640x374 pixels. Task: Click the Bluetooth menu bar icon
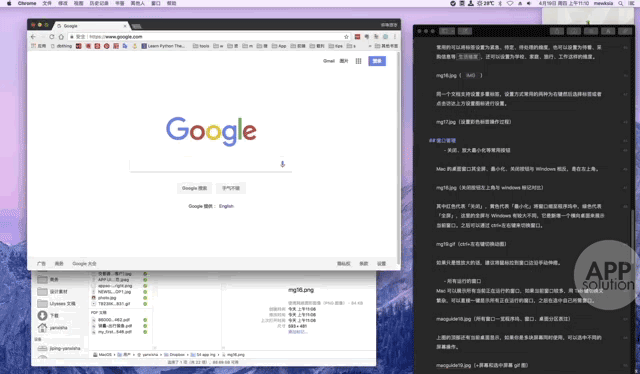500,3
